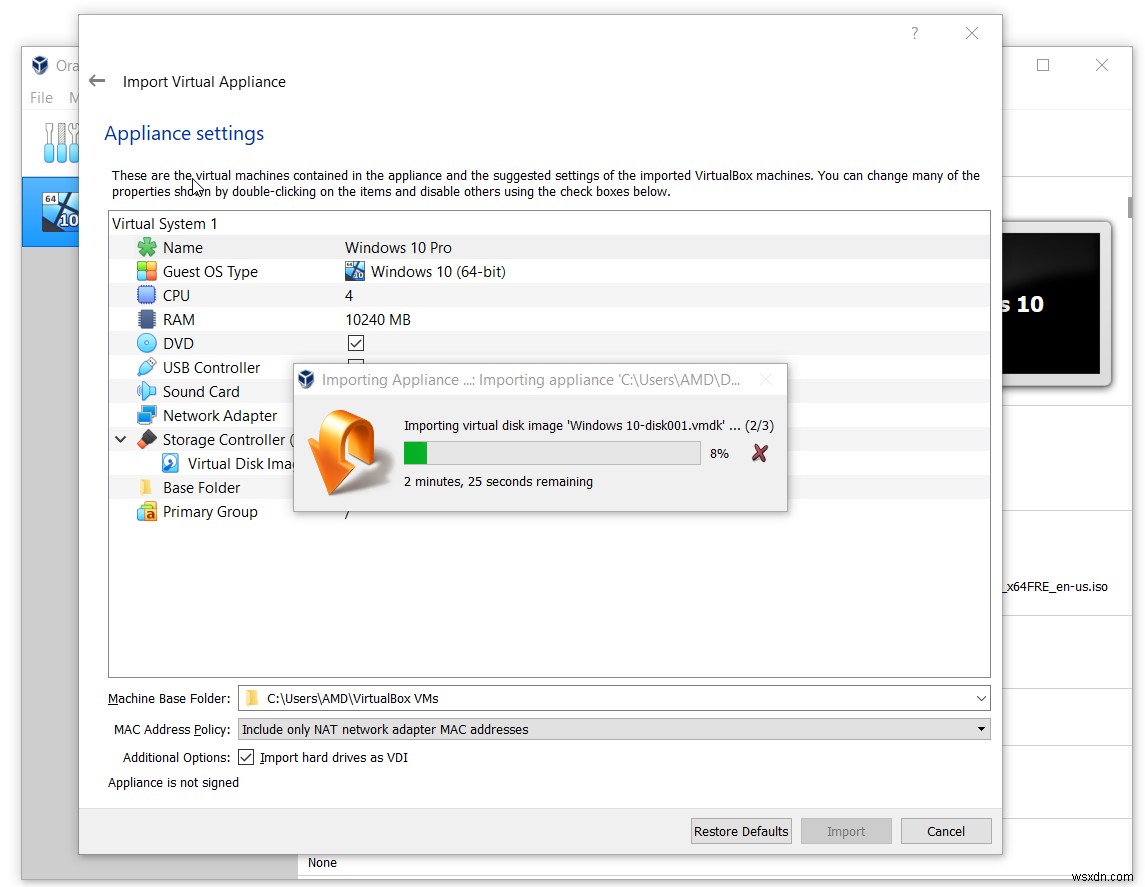Toggle the DVD checkbox

(x=356, y=342)
